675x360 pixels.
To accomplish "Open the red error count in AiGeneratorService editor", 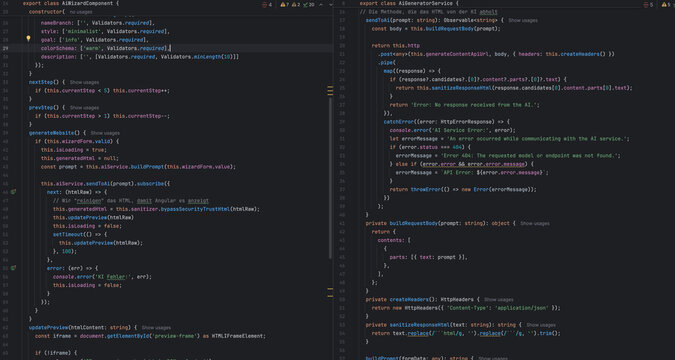I will point(648,4).
